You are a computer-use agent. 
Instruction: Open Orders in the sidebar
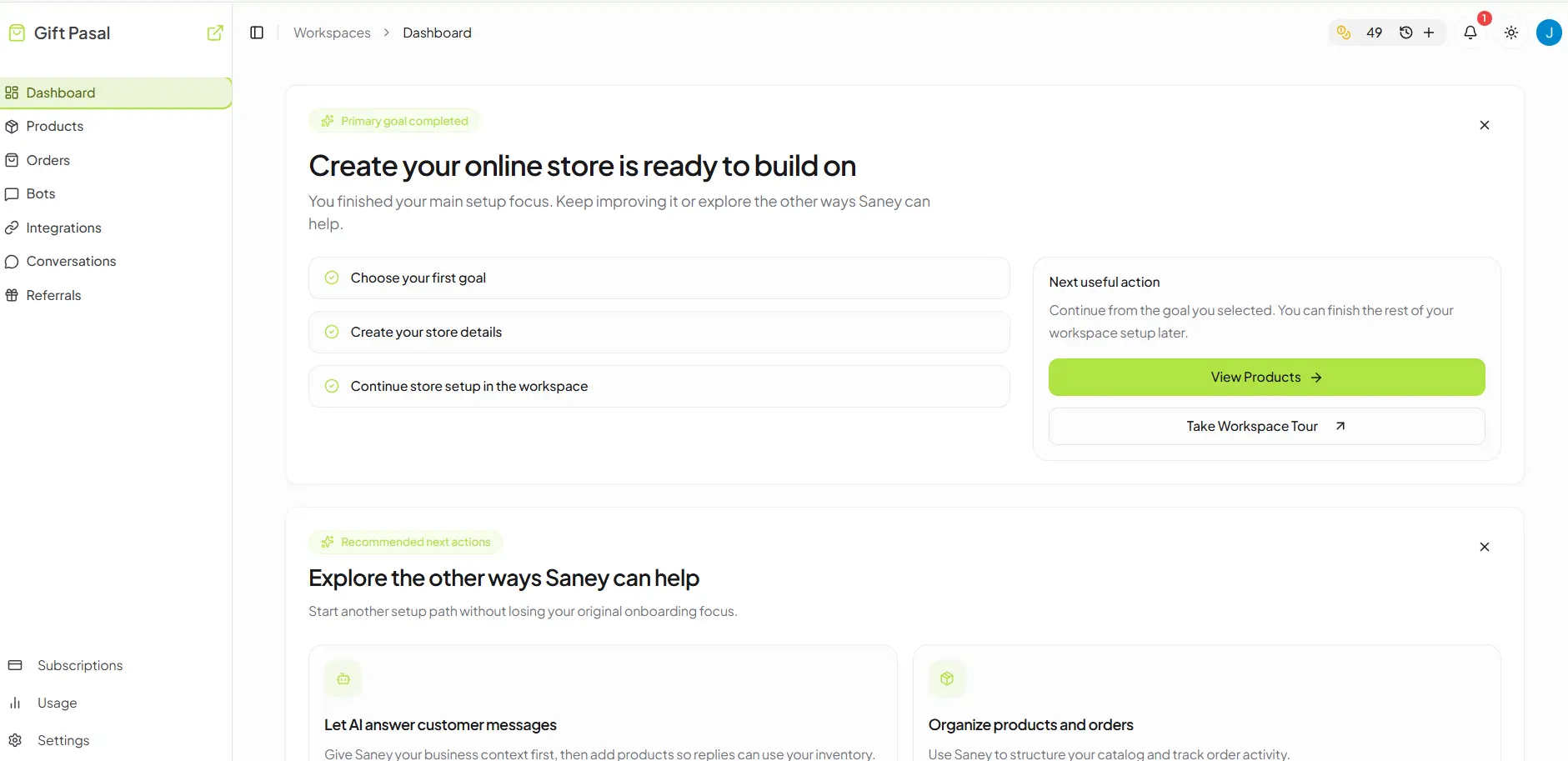tap(116, 160)
